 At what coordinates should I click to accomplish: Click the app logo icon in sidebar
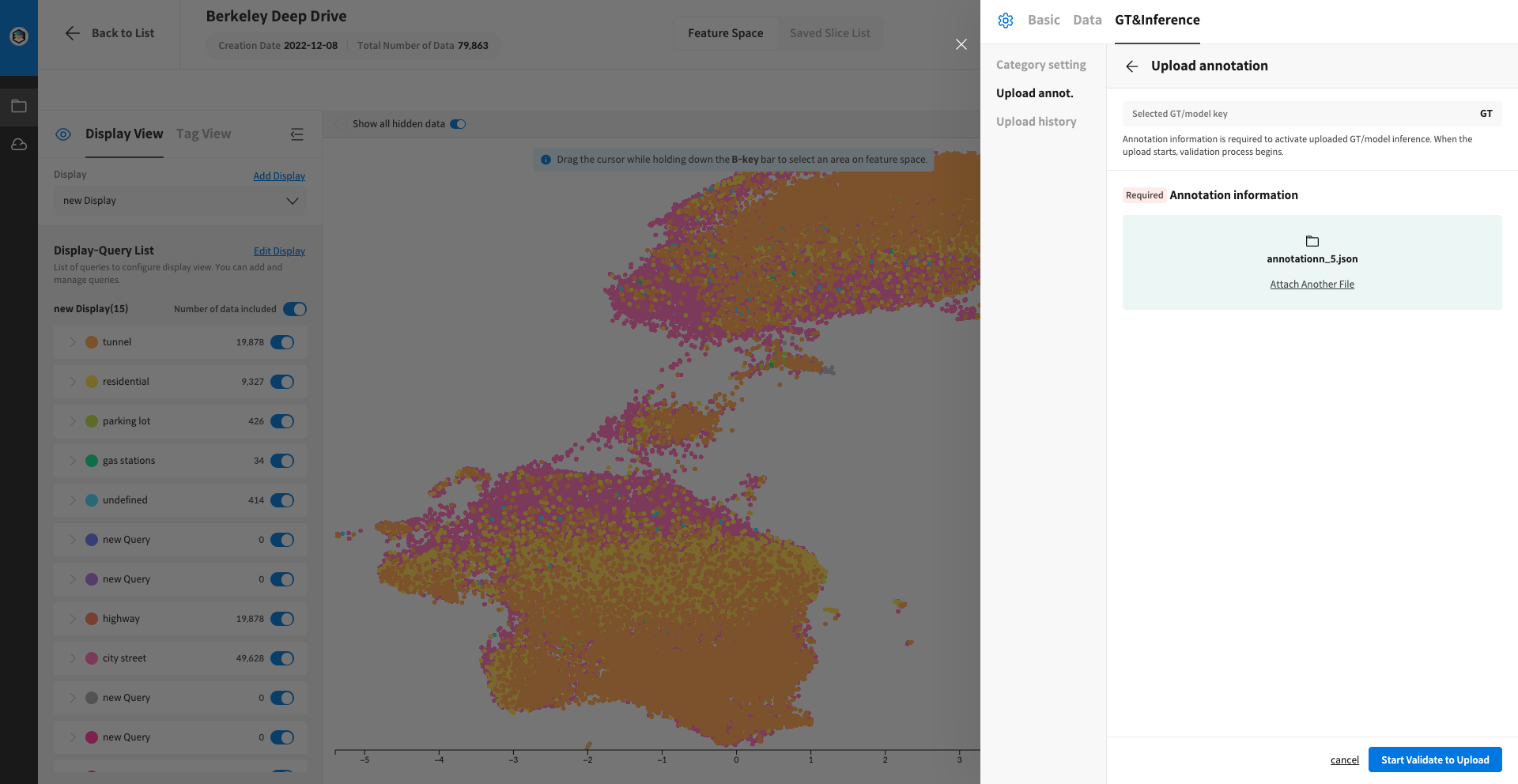pos(19,36)
